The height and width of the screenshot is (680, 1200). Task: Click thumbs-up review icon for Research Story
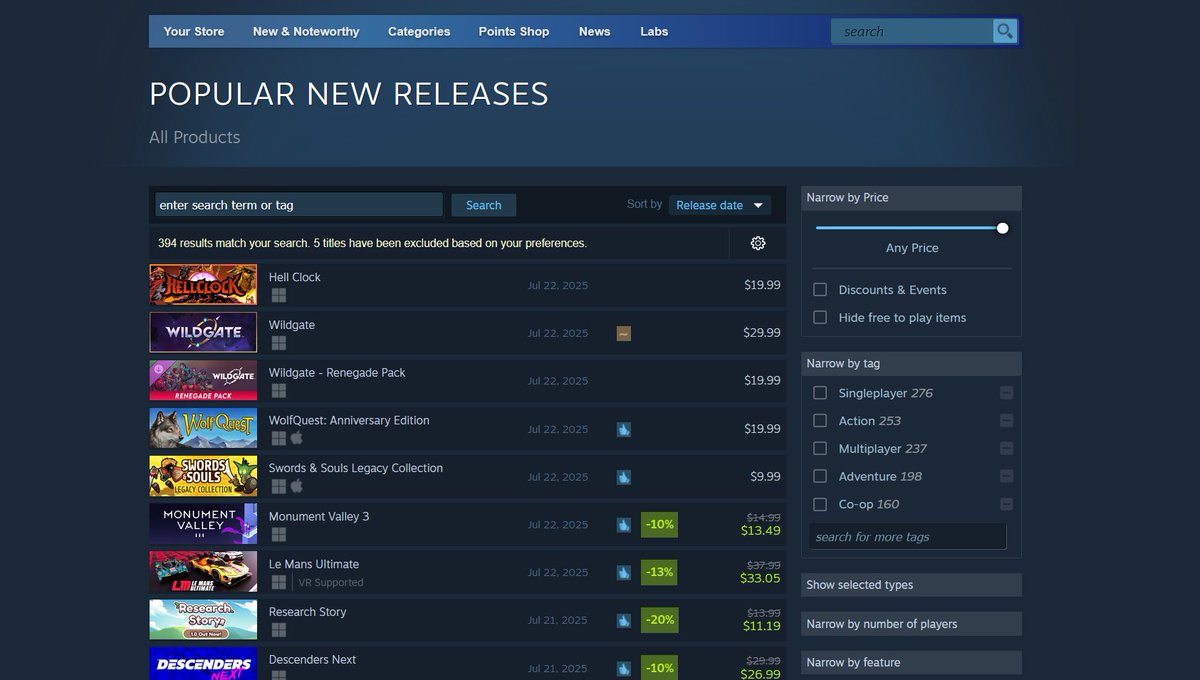coord(624,620)
